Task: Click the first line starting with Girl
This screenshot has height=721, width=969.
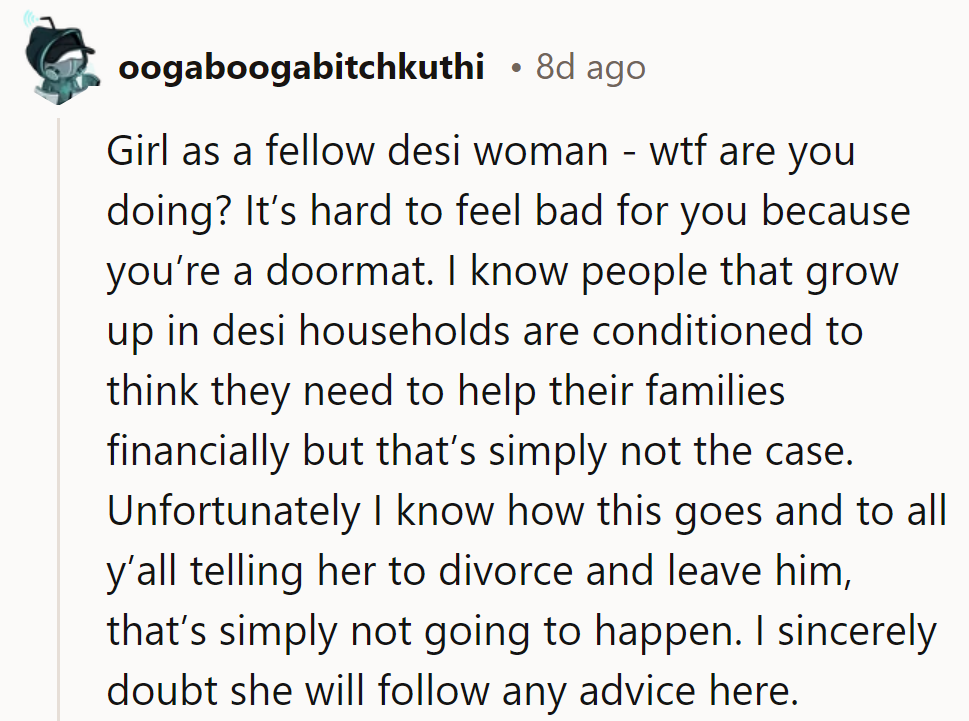Action: coord(481,151)
